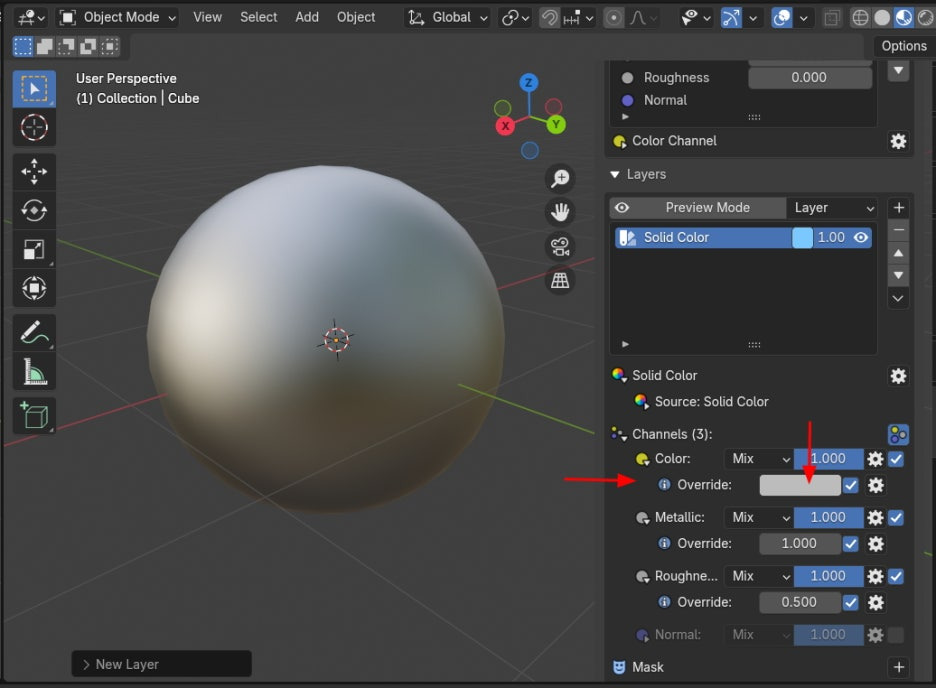The width and height of the screenshot is (936, 688).
Task: Disable the Metallic channel checkbox
Action: [896, 517]
